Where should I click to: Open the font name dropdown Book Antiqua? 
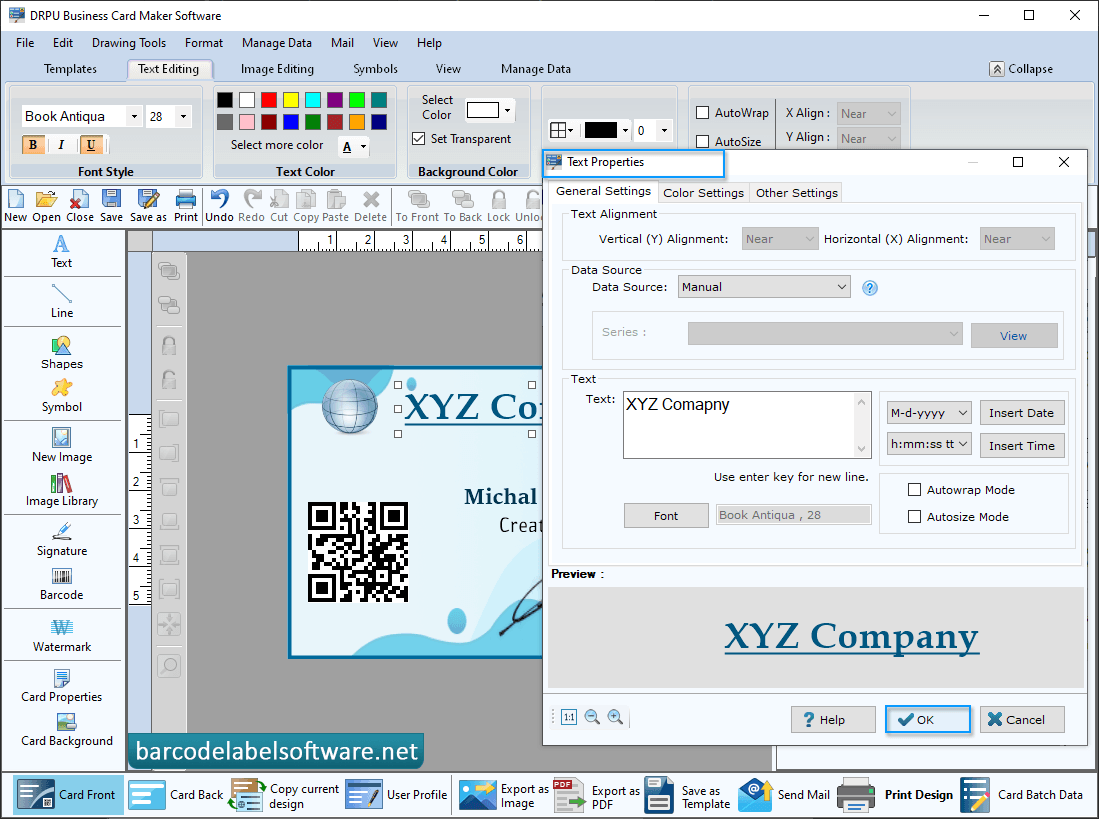(134, 116)
